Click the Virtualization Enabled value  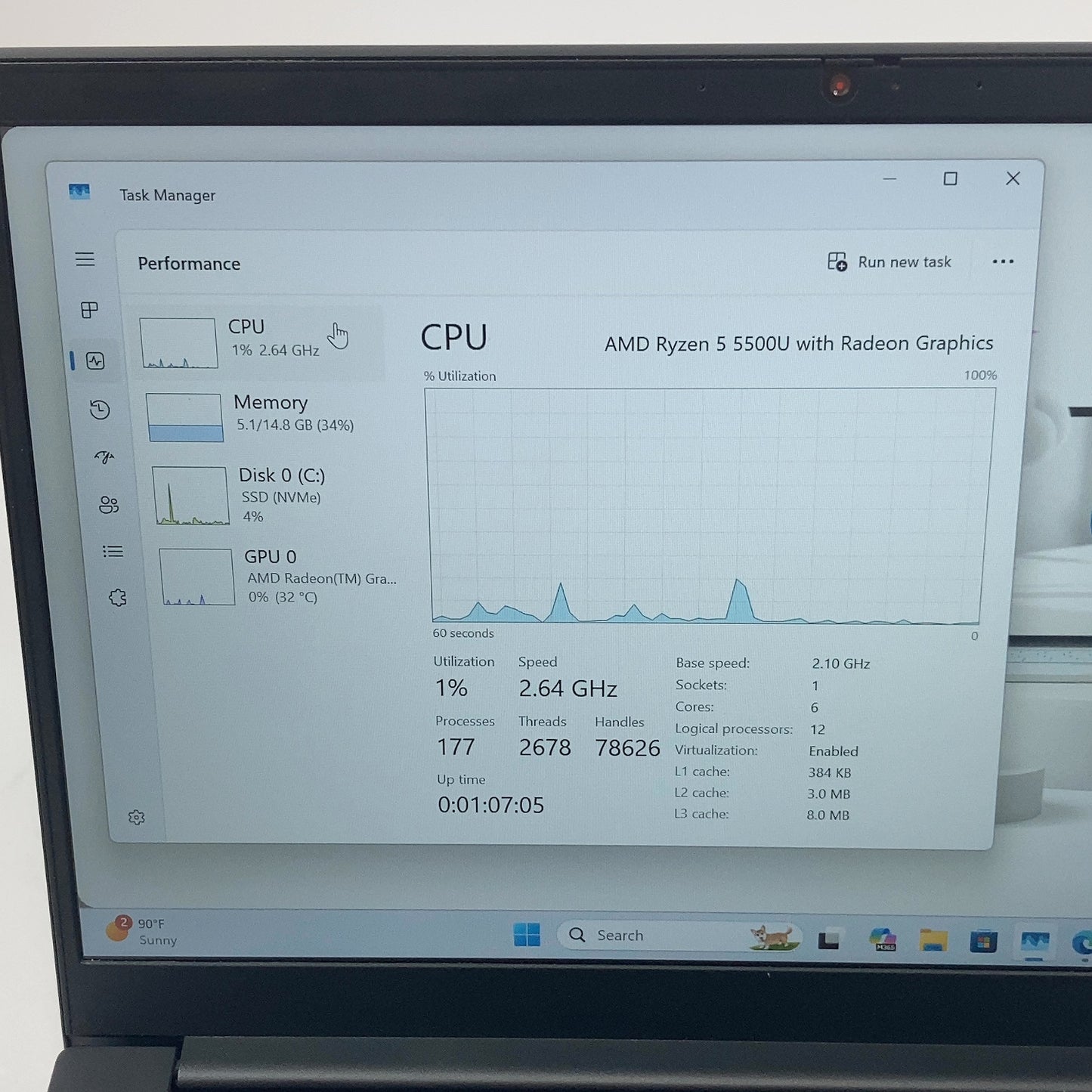pos(833,751)
